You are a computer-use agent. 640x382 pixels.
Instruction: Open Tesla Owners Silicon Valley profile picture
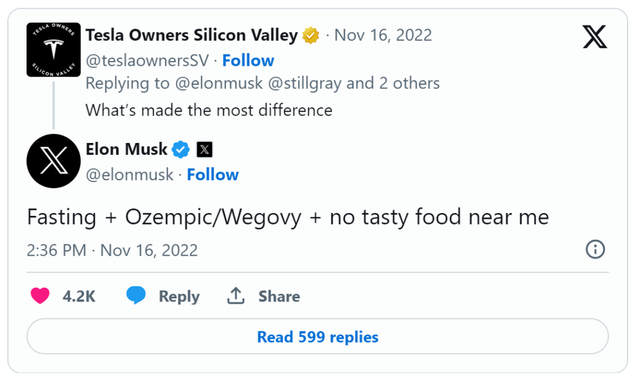pos(53,50)
